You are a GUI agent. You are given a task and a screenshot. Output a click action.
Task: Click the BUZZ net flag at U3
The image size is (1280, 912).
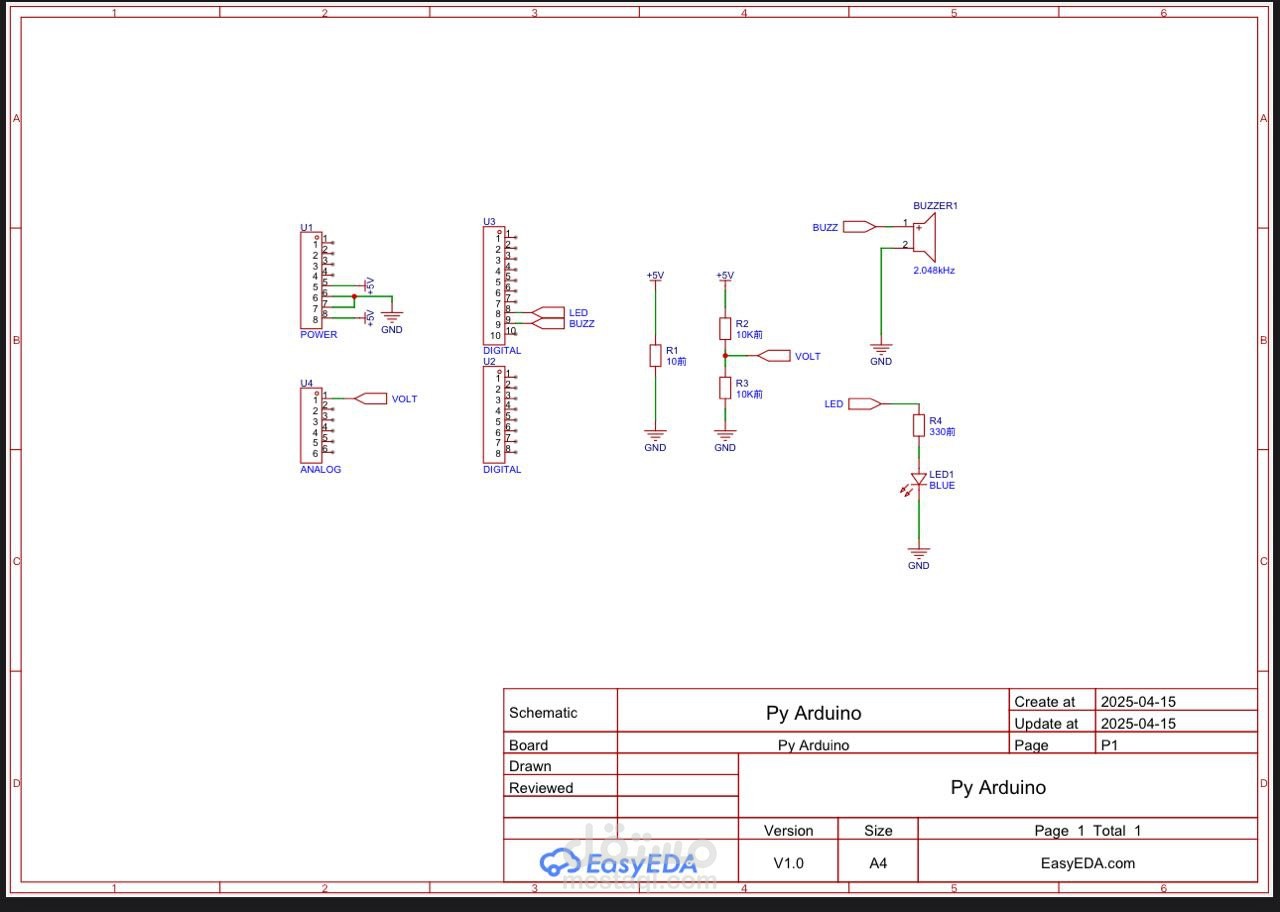pos(549,323)
